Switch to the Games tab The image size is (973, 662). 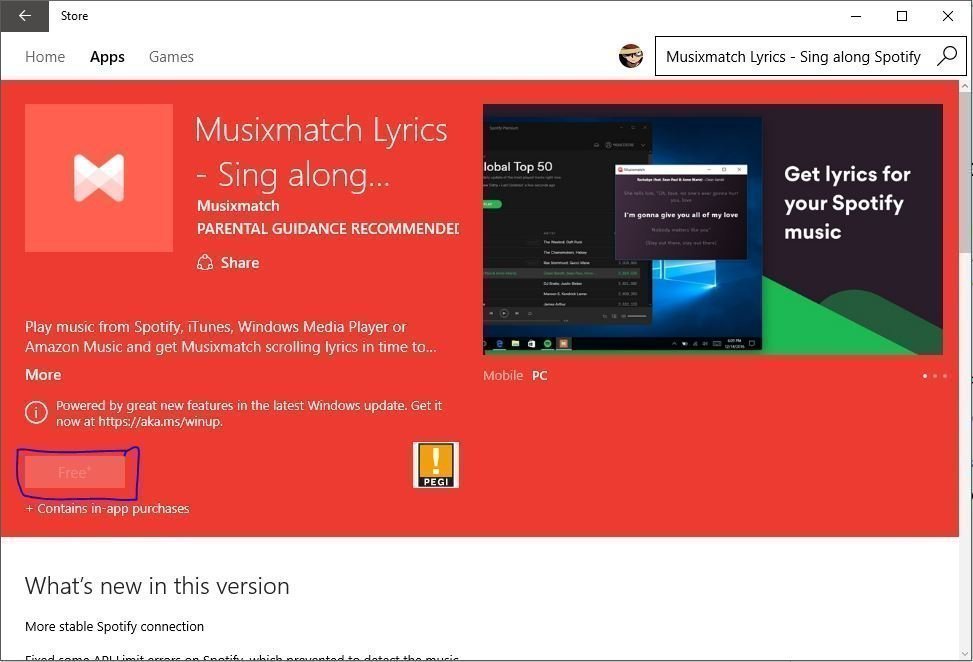point(171,56)
